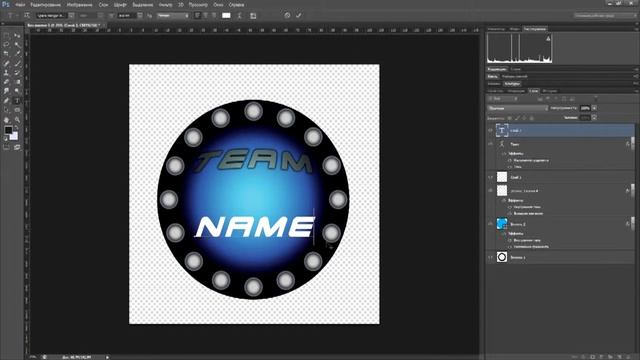
Task: Open the Изображение menu
Action: 80,4
